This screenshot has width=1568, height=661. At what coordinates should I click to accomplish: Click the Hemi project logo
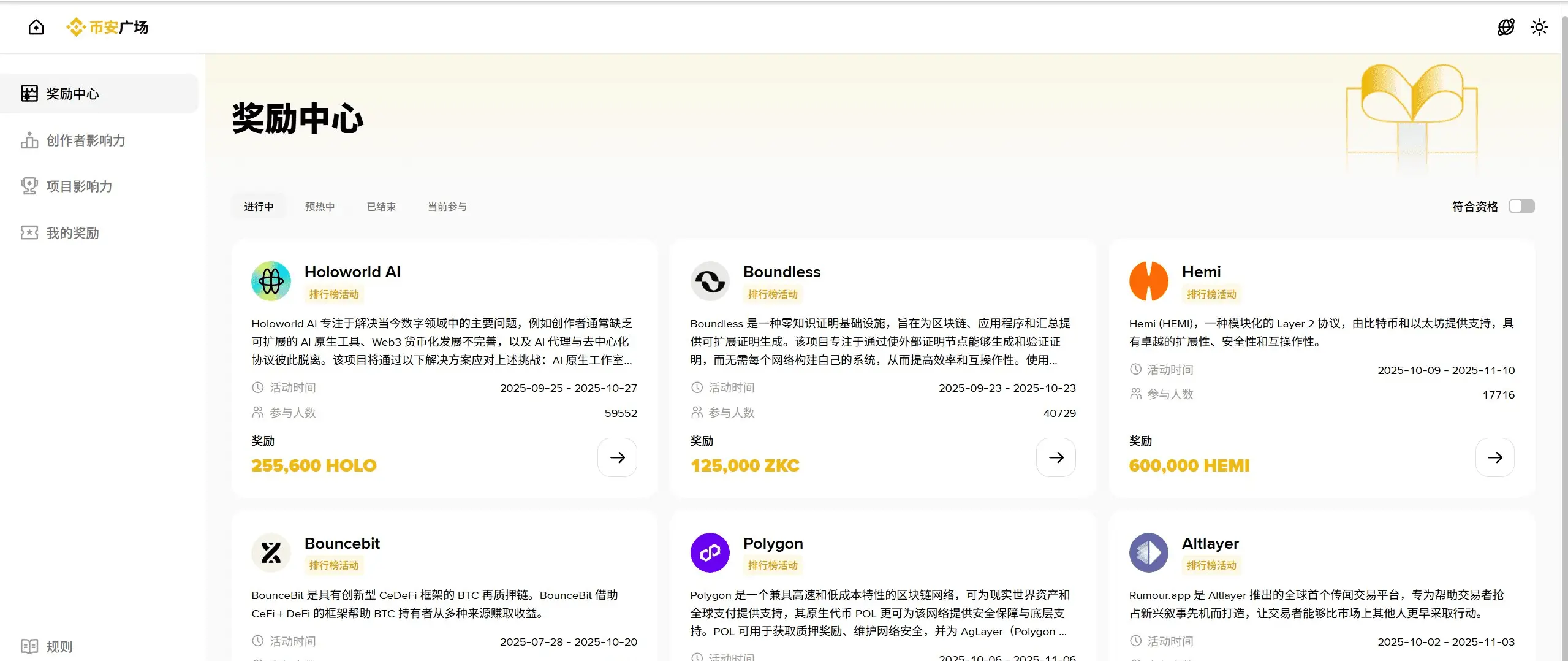[x=1149, y=281]
